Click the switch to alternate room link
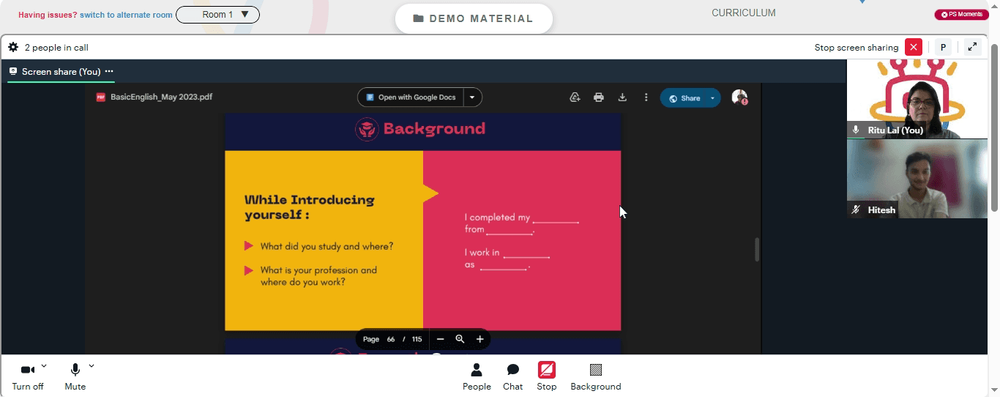1000x397 pixels. pos(126,15)
